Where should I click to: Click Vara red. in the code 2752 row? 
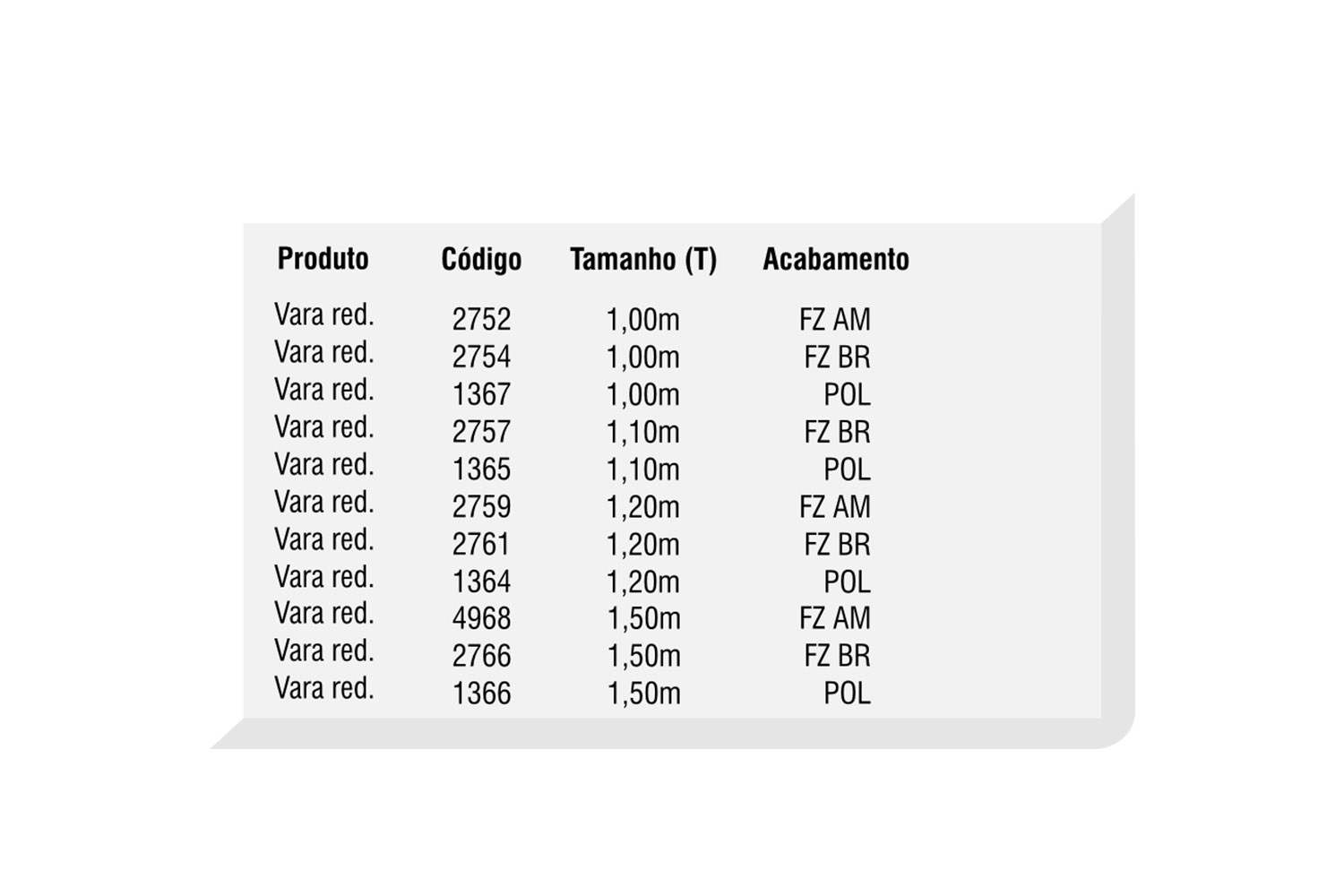pyautogui.click(x=323, y=315)
